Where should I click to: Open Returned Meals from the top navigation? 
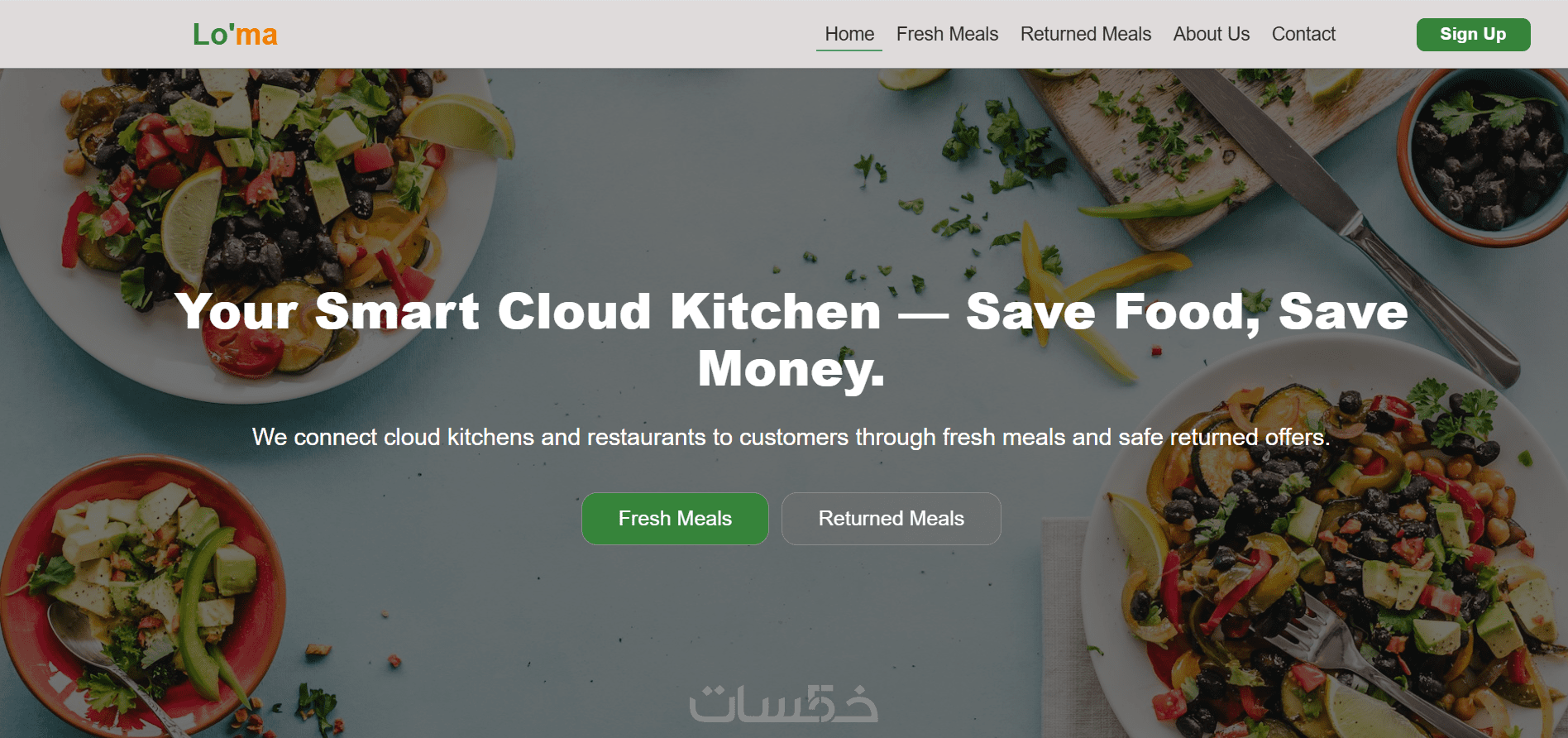1085,34
